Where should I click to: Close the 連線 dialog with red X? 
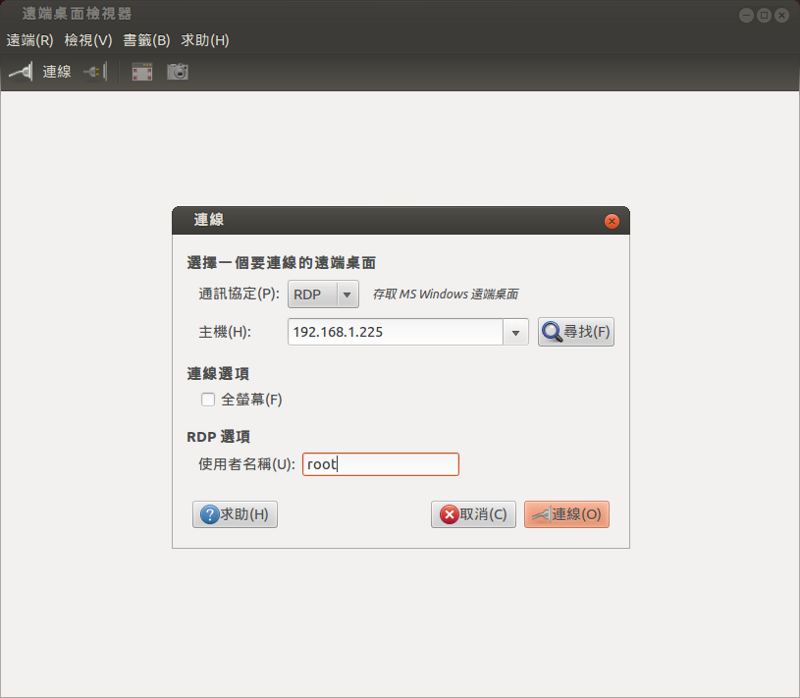point(612,221)
